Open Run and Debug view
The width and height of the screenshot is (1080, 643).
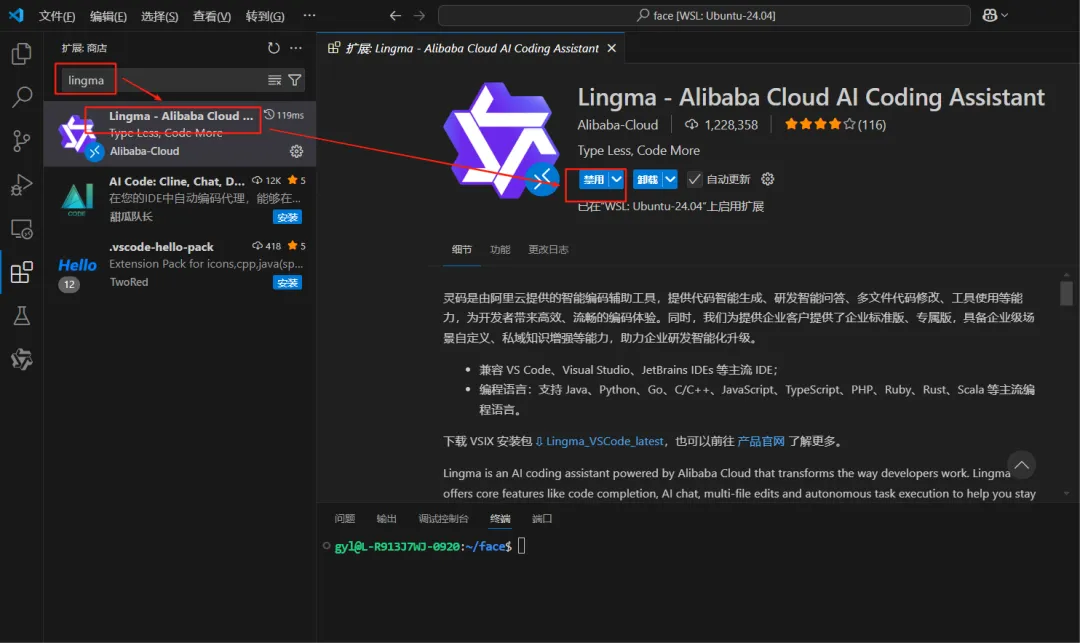[x=21, y=185]
